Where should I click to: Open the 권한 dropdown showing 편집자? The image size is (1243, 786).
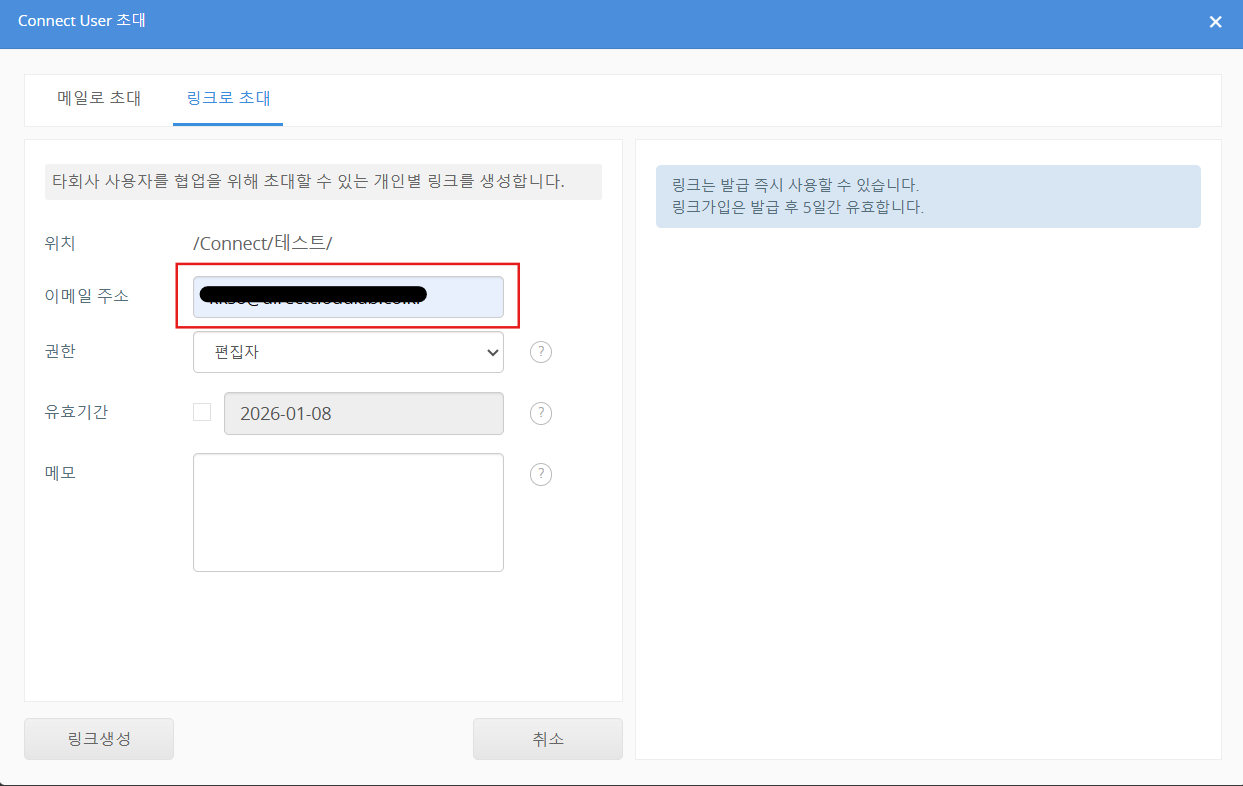[x=348, y=352]
